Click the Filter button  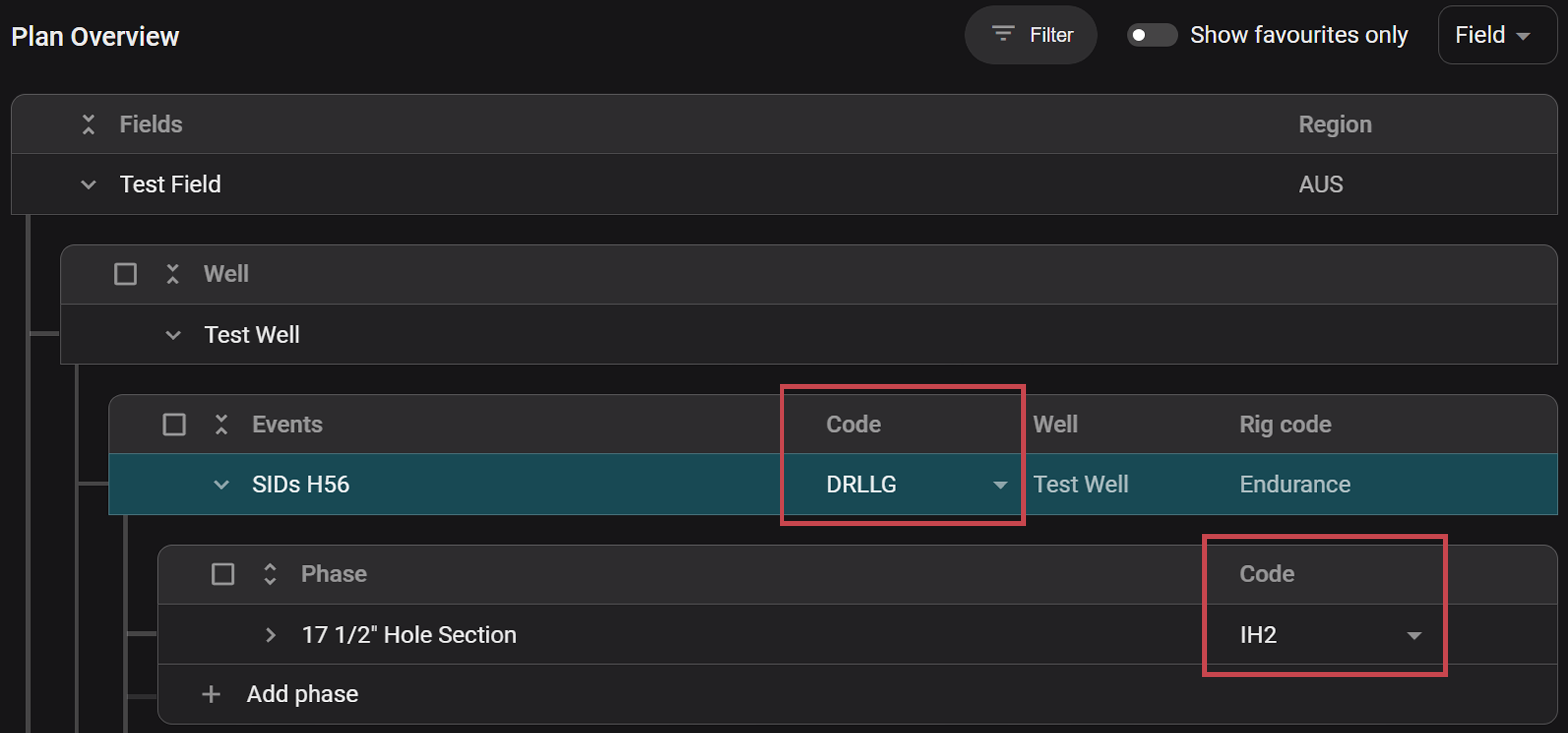1031,35
